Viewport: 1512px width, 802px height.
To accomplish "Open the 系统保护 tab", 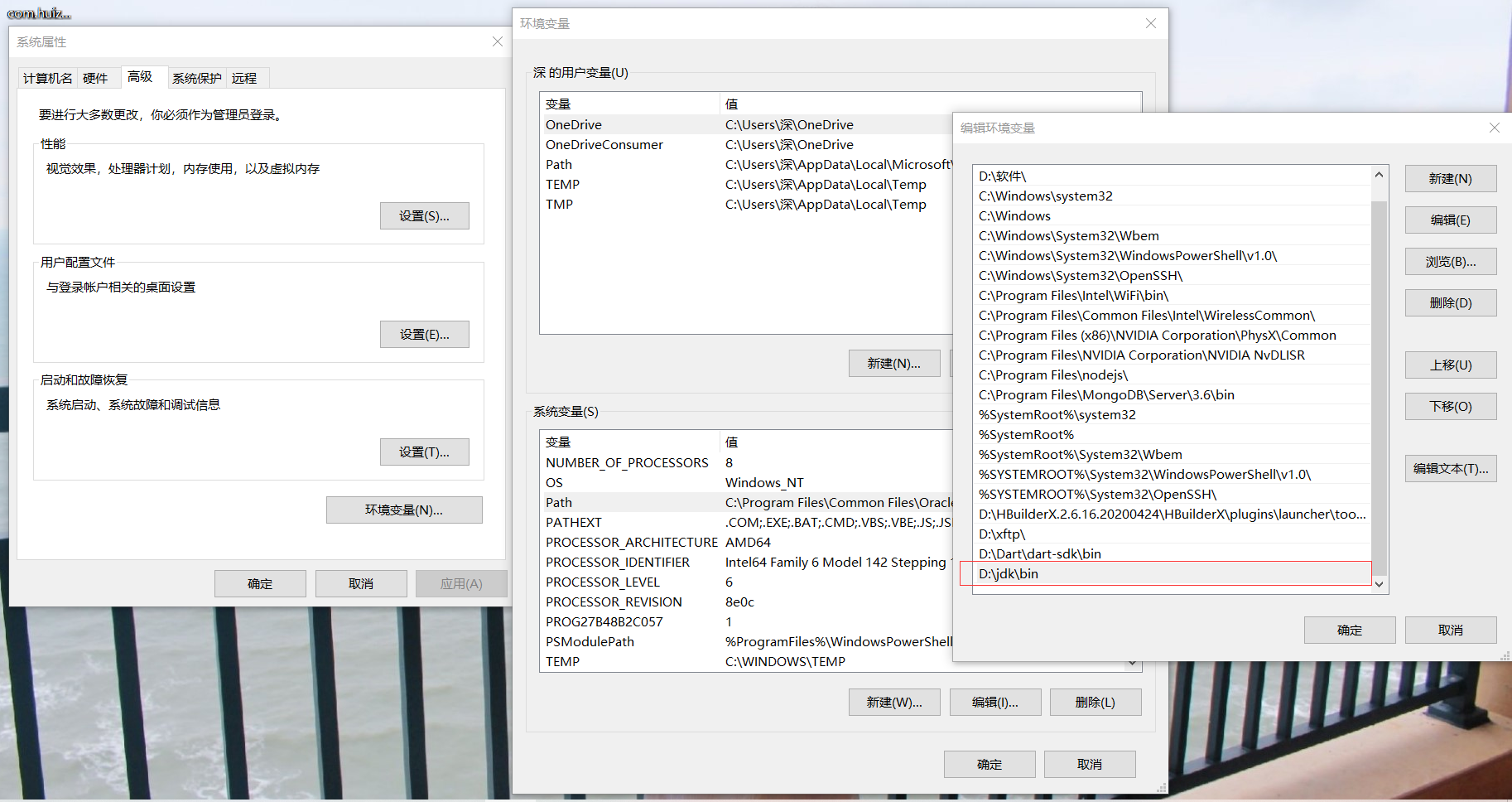I will click(x=196, y=79).
